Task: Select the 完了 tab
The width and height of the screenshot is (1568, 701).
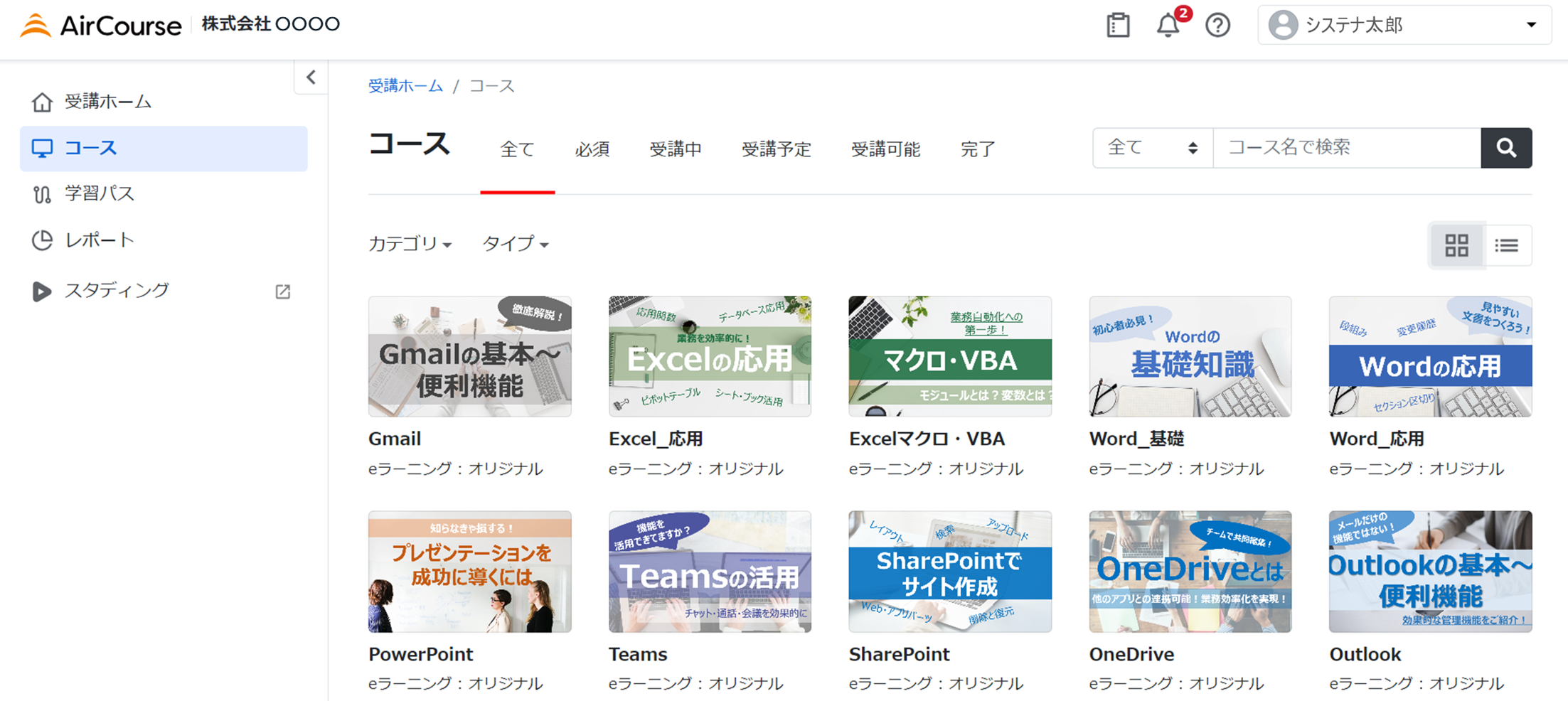Action: (978, 149)
